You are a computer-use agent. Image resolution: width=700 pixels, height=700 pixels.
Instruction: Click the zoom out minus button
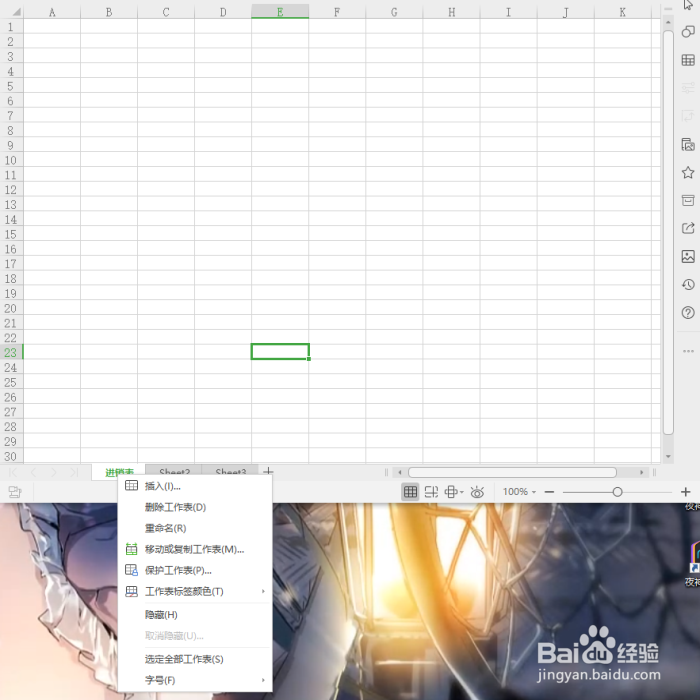pos(550,492)
